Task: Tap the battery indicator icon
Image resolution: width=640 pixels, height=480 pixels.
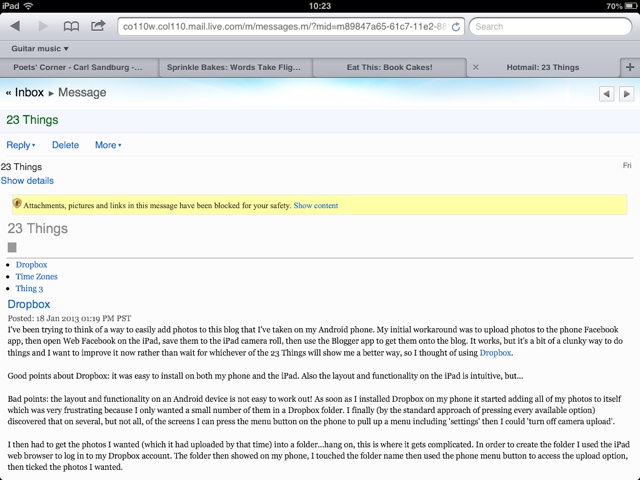Action: point(631,6)
